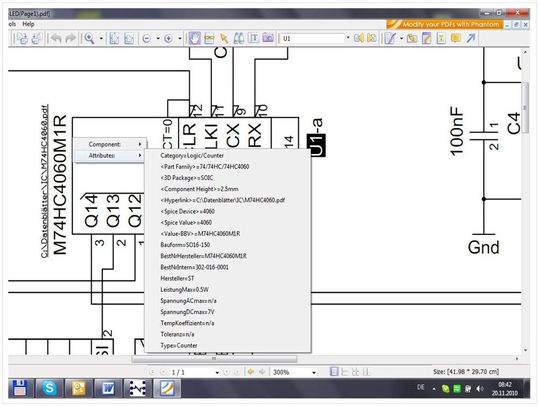Open the binoculars search tool
Viewport: 540px width, 407px height.
[239, 38]
